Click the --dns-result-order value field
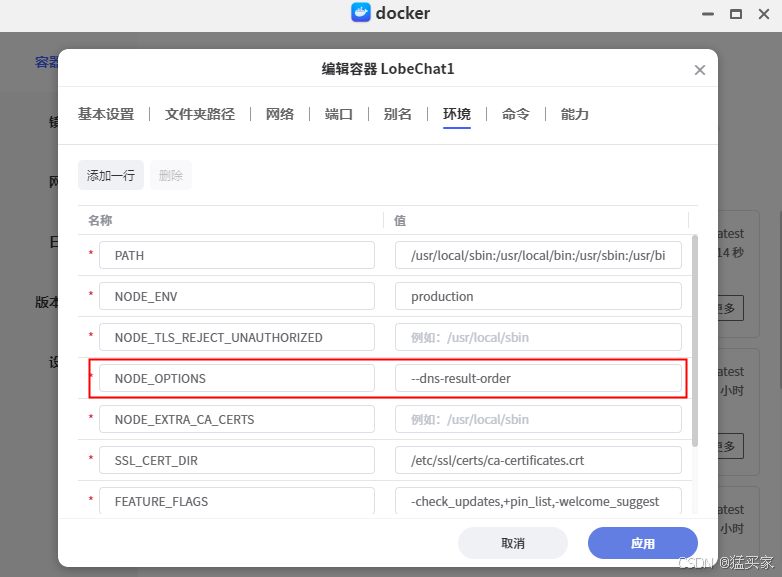The height and width of the screenshot is (577, 782). [538, 378]
